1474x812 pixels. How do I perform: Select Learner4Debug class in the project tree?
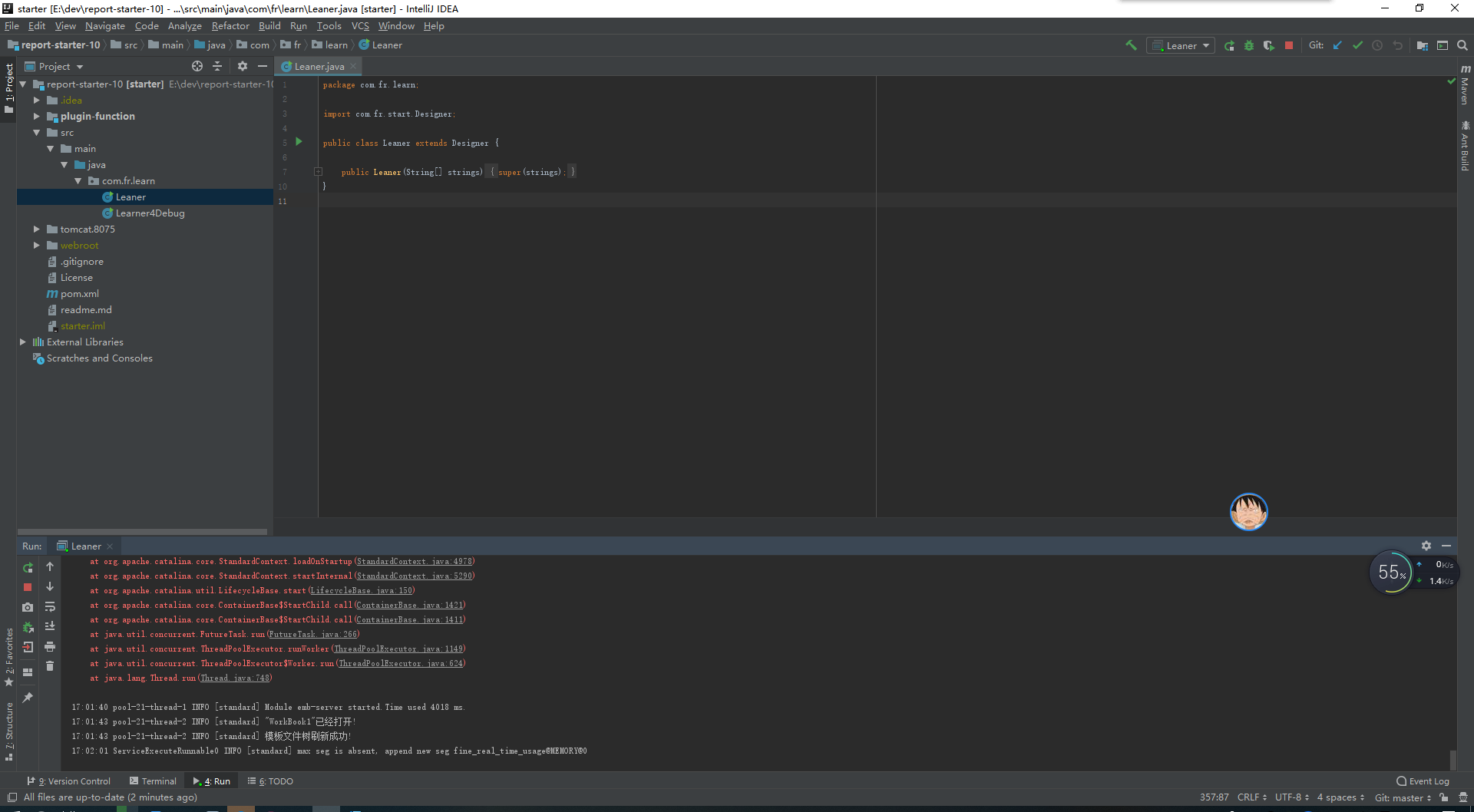pyautogui.click(x=150, y=213)
